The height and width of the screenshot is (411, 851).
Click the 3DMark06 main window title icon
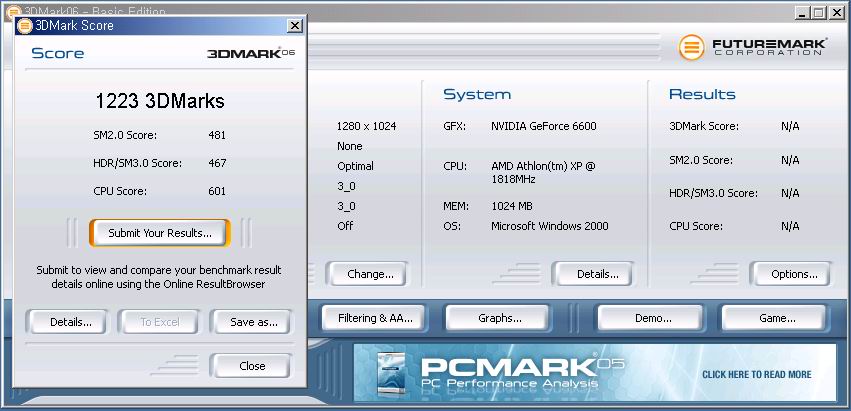tap(12, 11)
